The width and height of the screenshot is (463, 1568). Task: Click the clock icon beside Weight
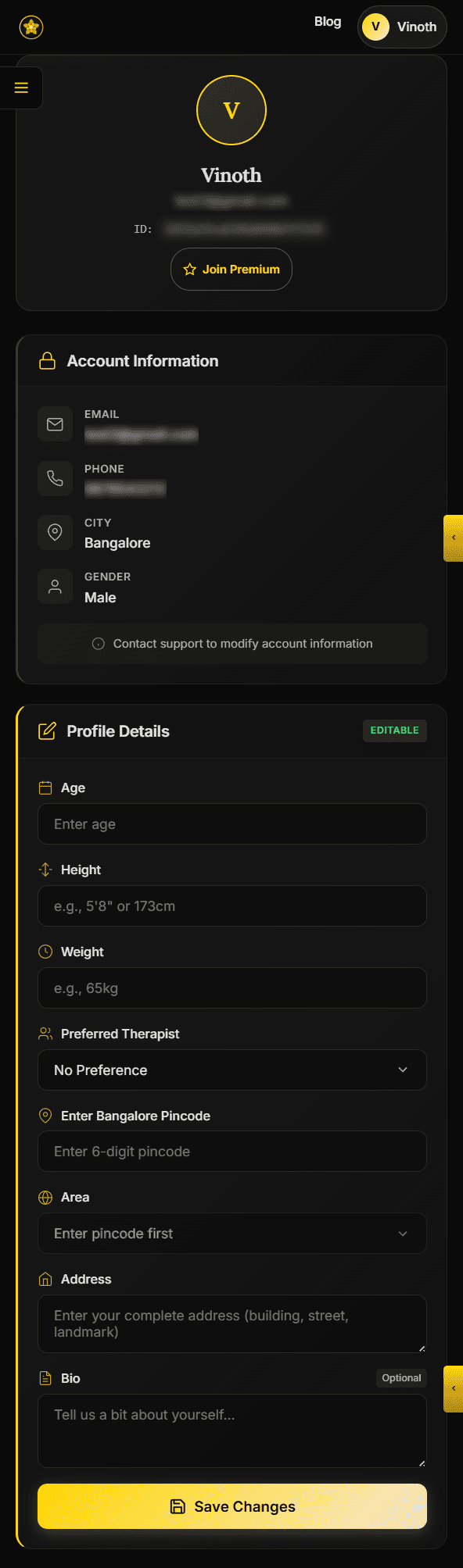click(45, 951)
